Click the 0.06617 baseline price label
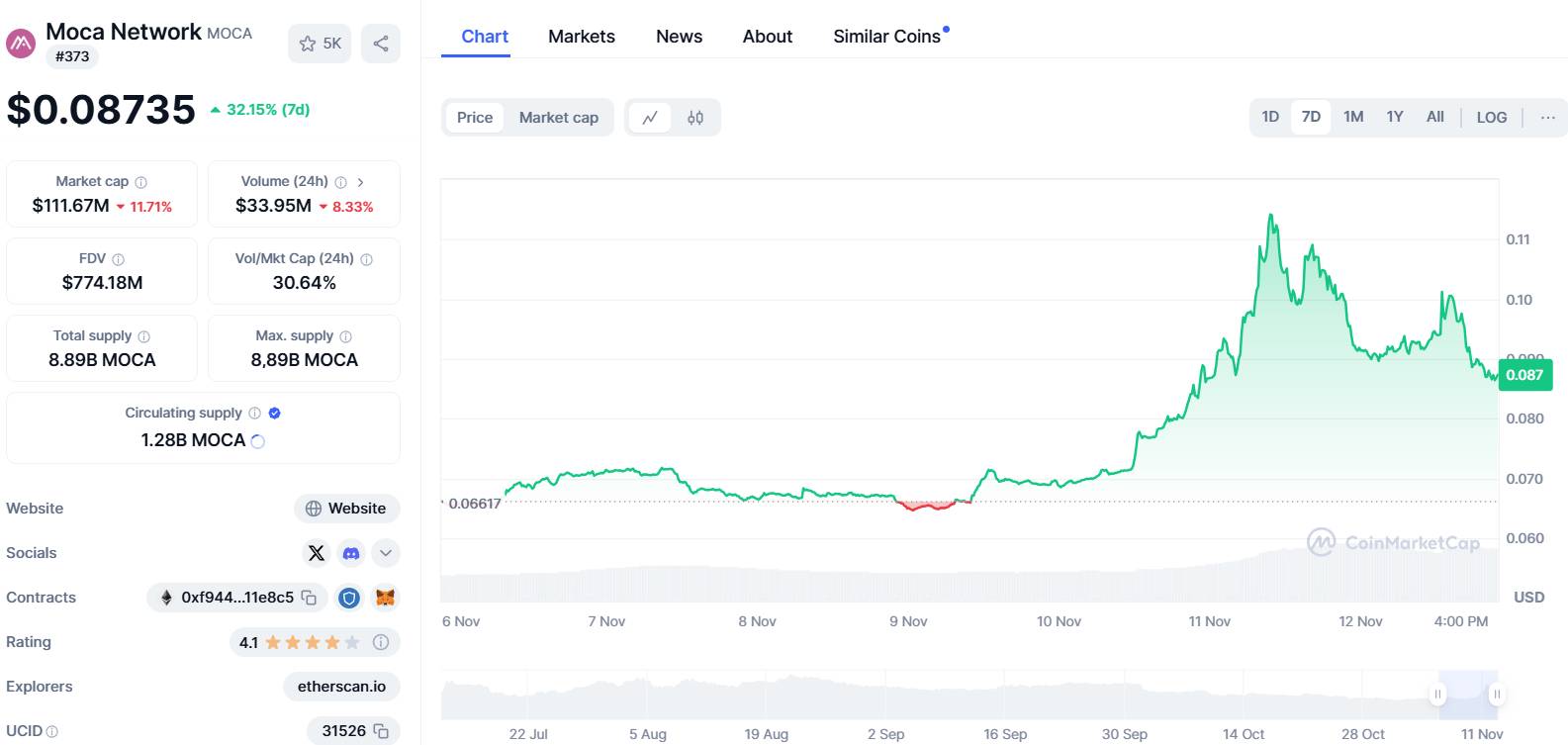Viewport: 1568px width, 745px height. point(474,504)
